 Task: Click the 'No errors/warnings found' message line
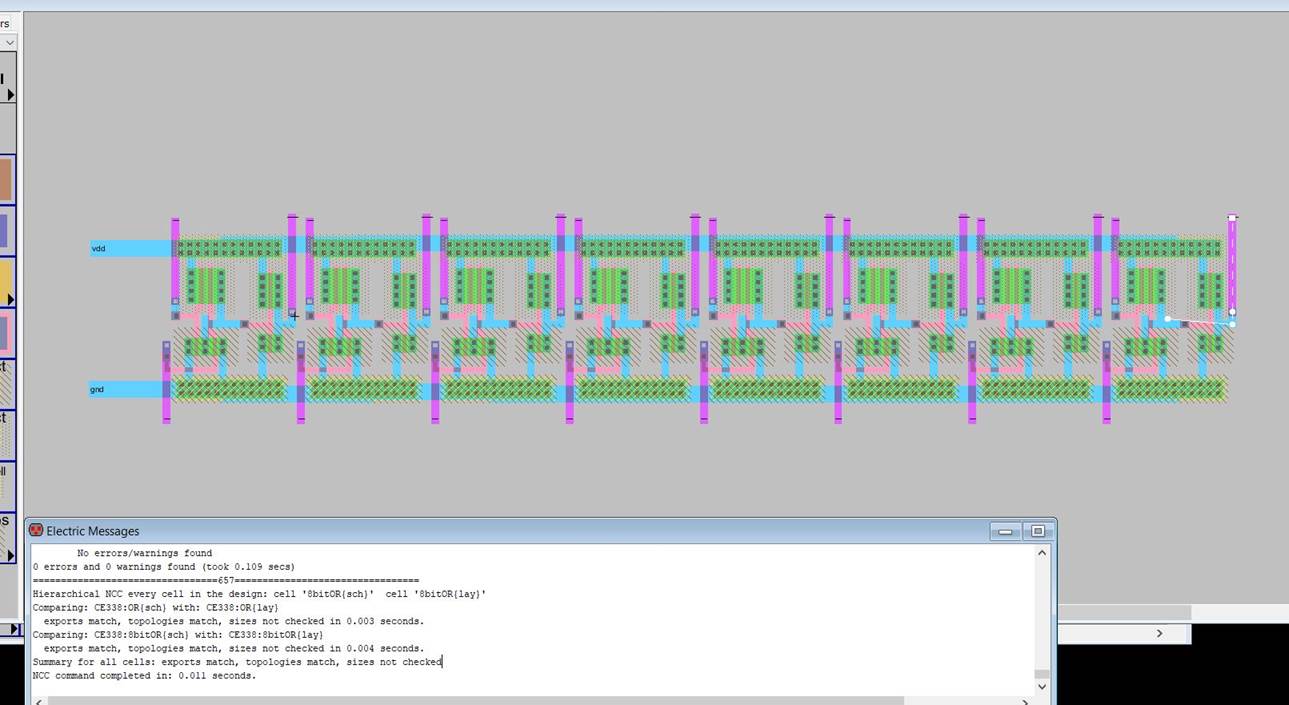144,553
